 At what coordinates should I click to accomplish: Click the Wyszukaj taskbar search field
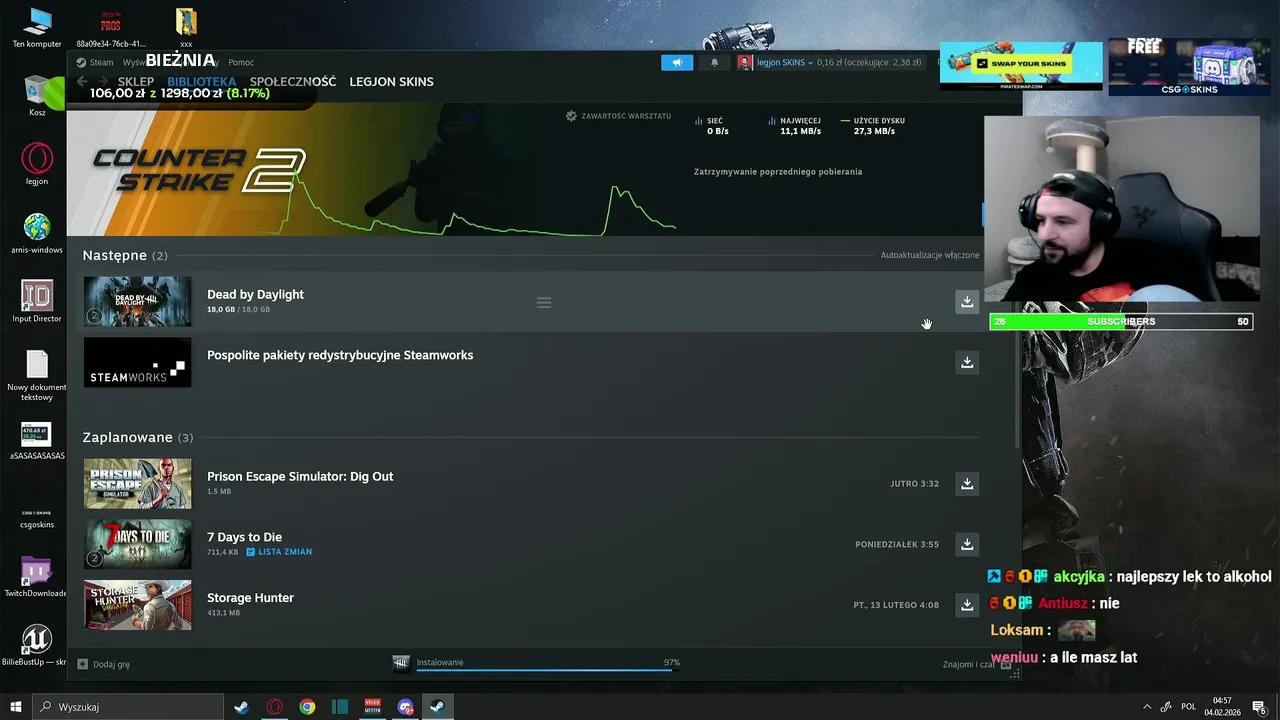tap(128, 707)
